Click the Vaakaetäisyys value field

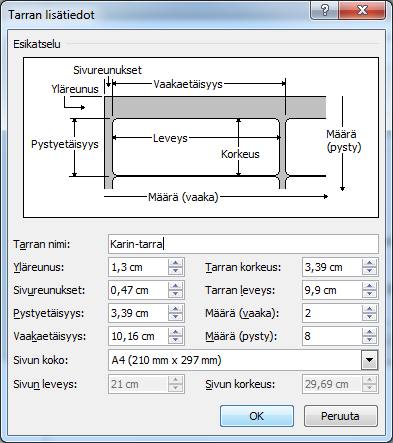point(138,336)
